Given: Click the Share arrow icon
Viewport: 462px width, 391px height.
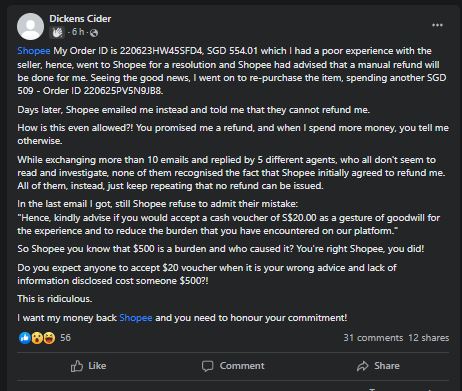Looking at the screenshot, I should tap(363, 366).
